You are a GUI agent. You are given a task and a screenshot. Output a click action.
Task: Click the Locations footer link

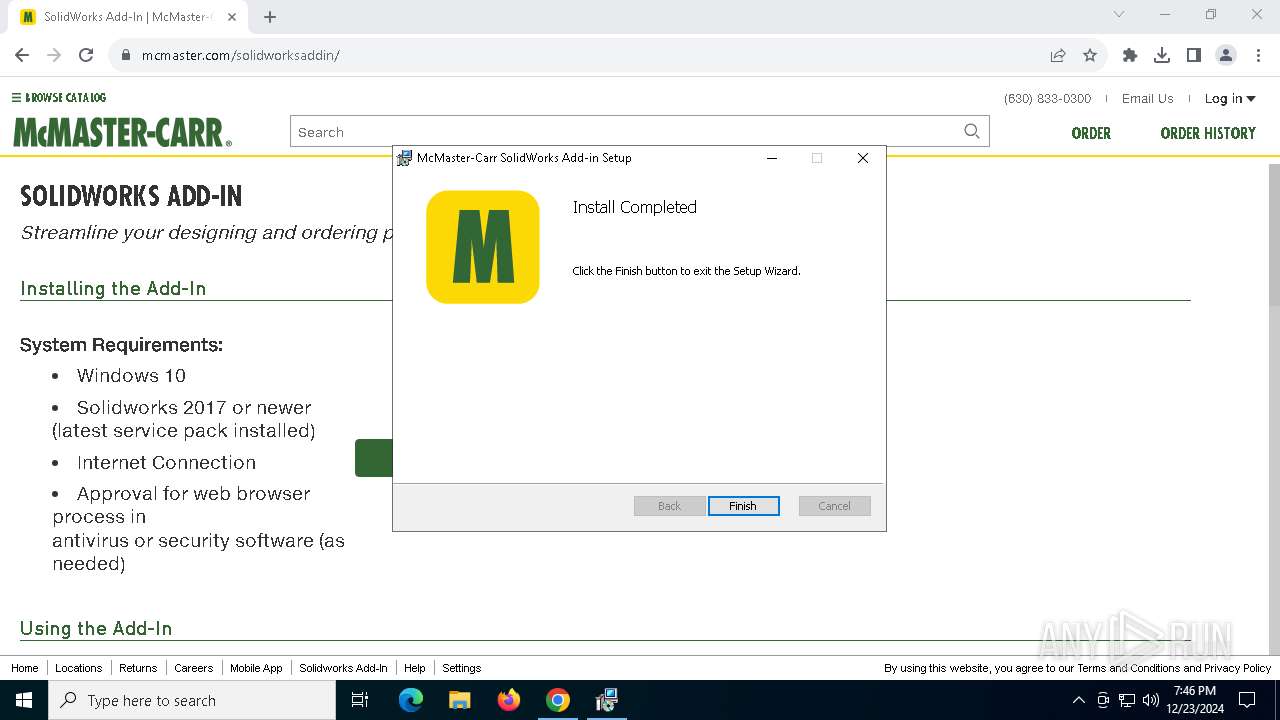(x=79, y=668)
